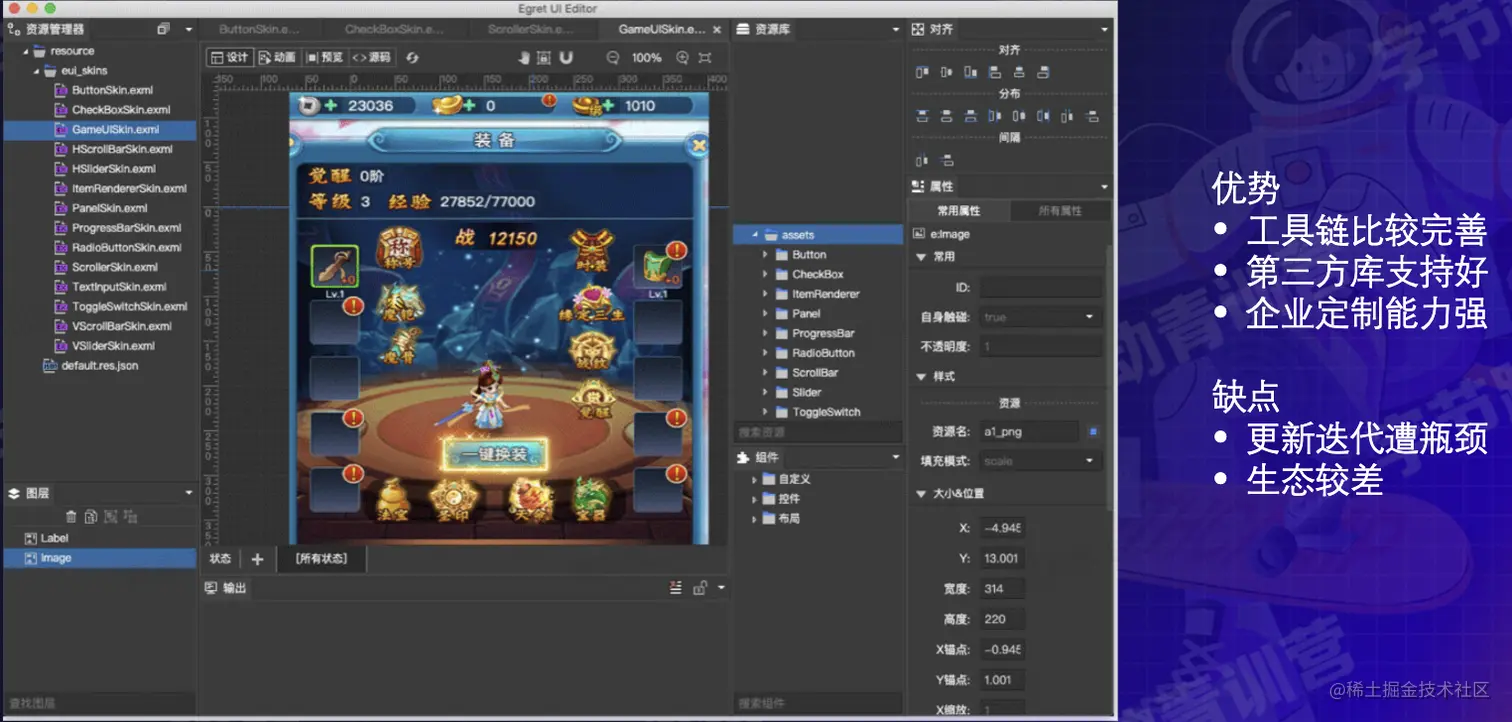Zoom in with the plus magnifier
Screen dimensions: 1512x722
[x=683, y=58]
